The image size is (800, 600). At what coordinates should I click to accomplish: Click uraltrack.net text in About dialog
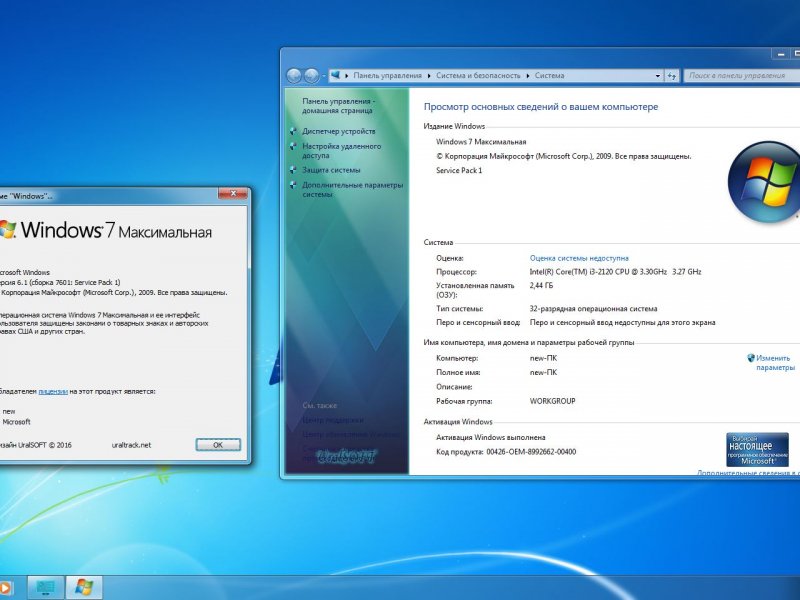coord(131,445)
